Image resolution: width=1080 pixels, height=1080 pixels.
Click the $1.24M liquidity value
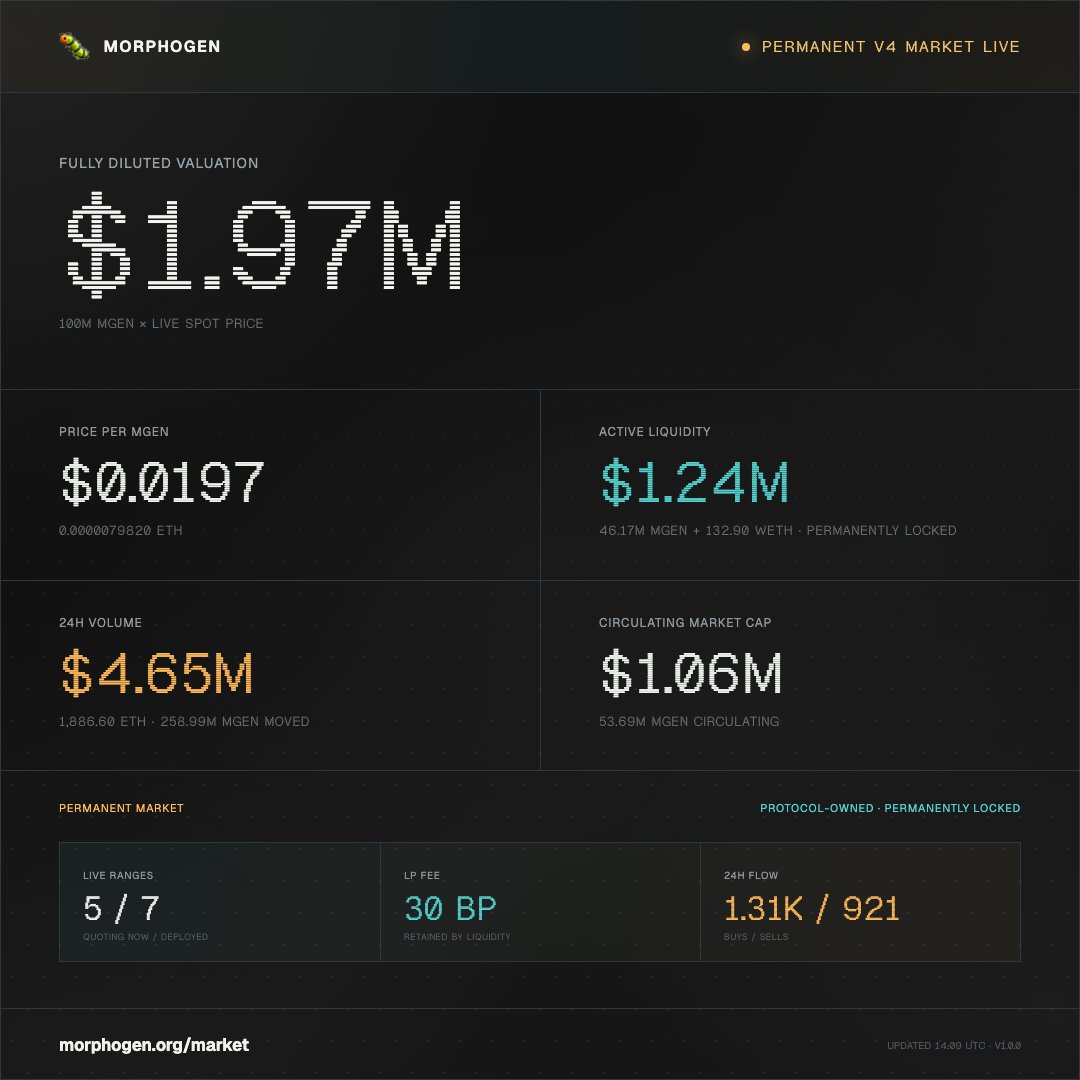[x=694, y=481]
